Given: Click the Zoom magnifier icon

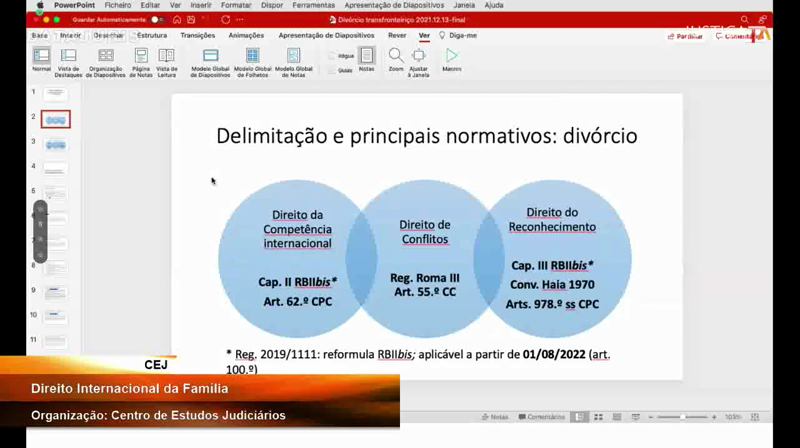Looking at the screenshot, I should pyautogui.click(x=396, y=56).
